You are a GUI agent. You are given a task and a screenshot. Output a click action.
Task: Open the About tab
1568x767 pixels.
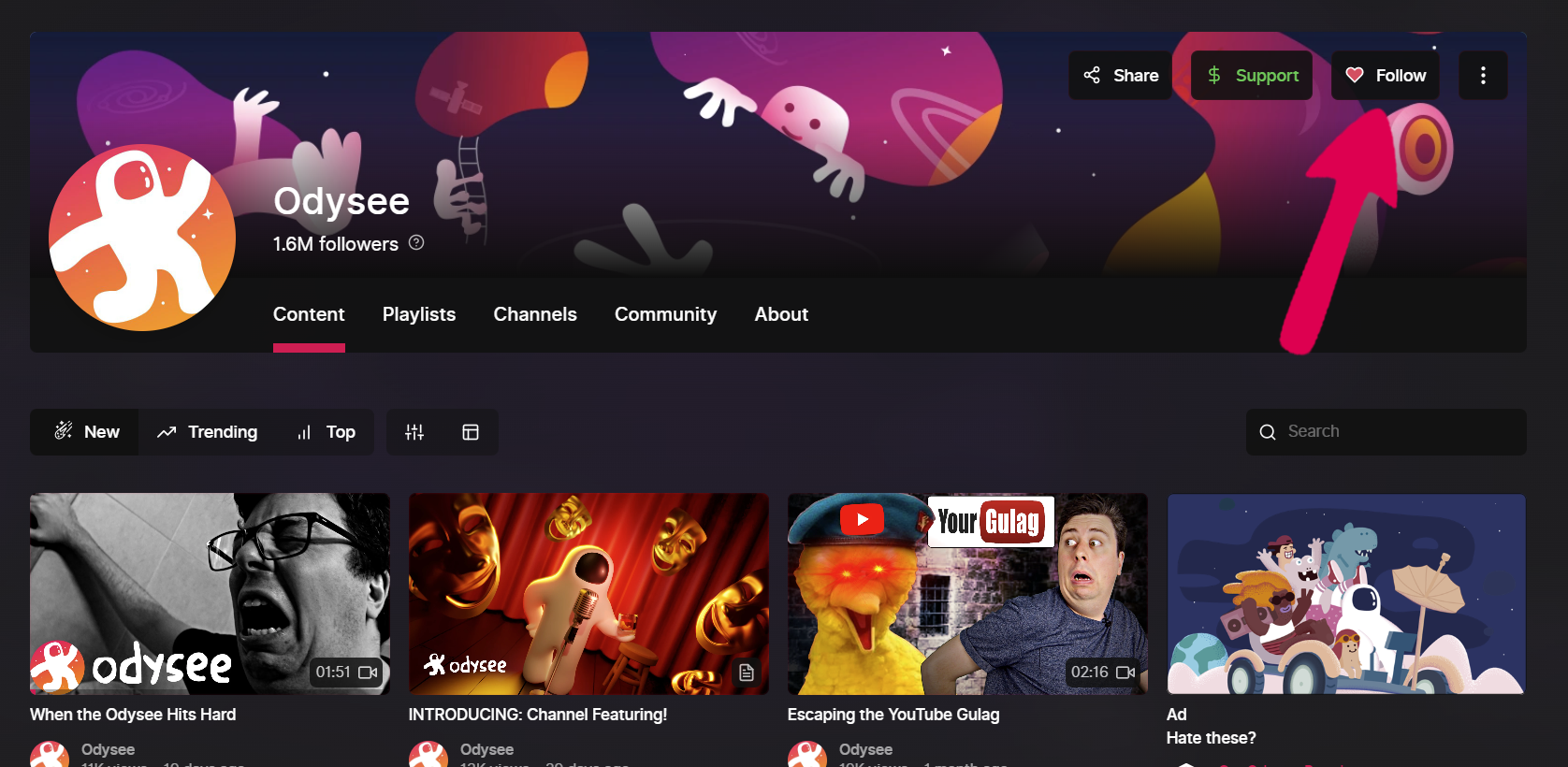tap(781, 314)
